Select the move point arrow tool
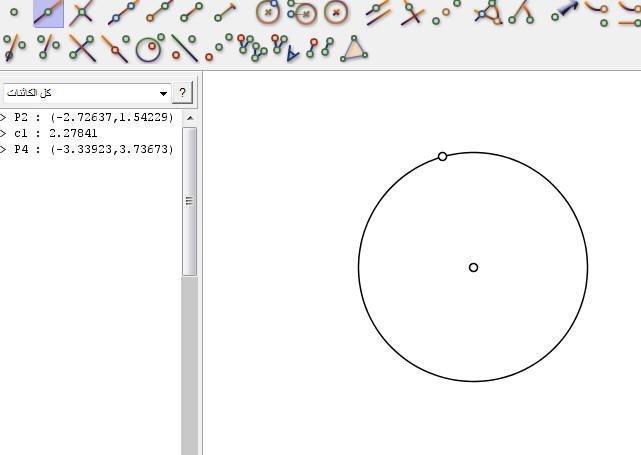The height and width of the screenshot is (455, 641). click(565, 10)
